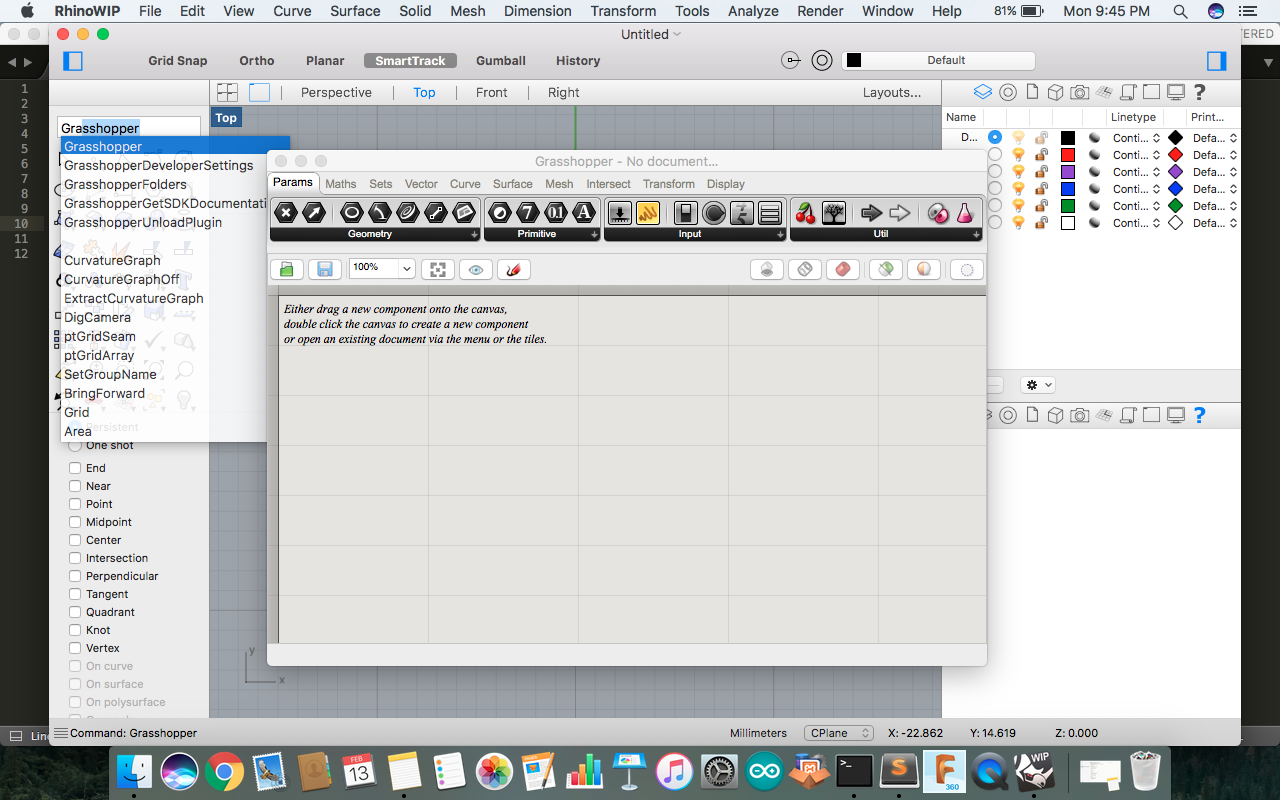1280x800 pixels.
Task: Select the round Button input icon
Action: coord(713,212)
